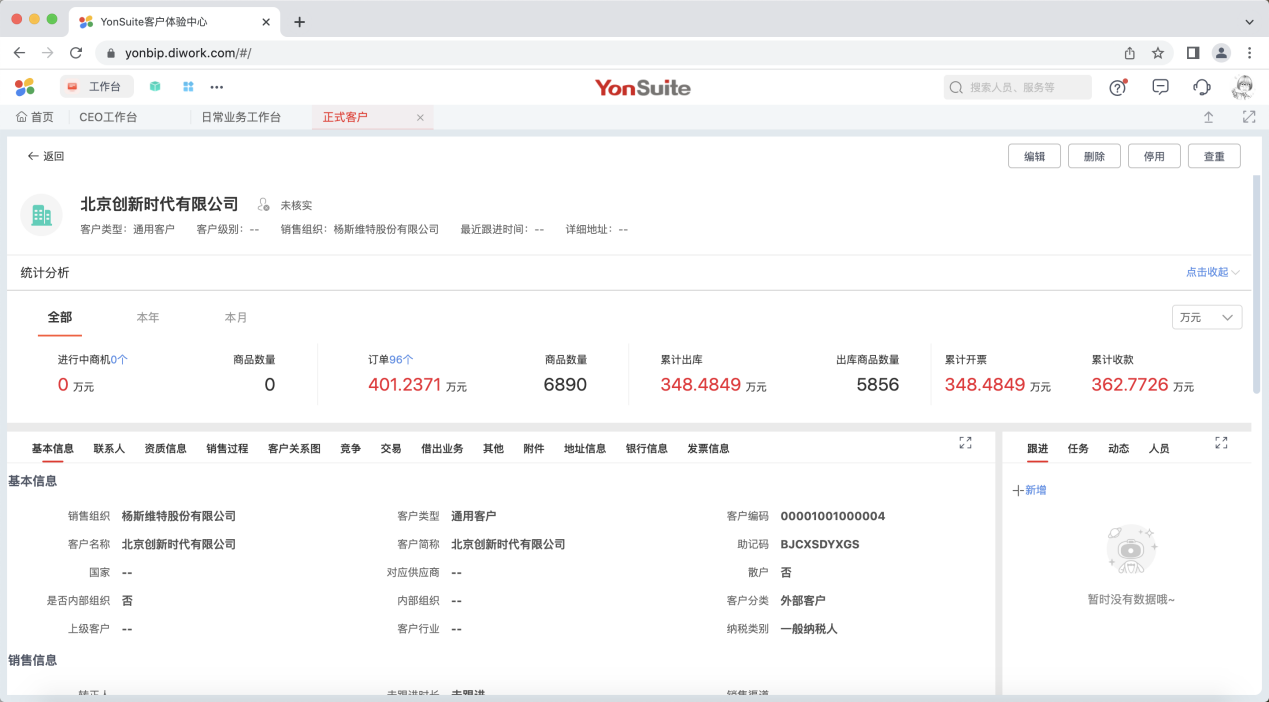The width and height of the screenshot is (1269, 702).
Task: Click the blue four-square grid icon
Action: (188, 87)
